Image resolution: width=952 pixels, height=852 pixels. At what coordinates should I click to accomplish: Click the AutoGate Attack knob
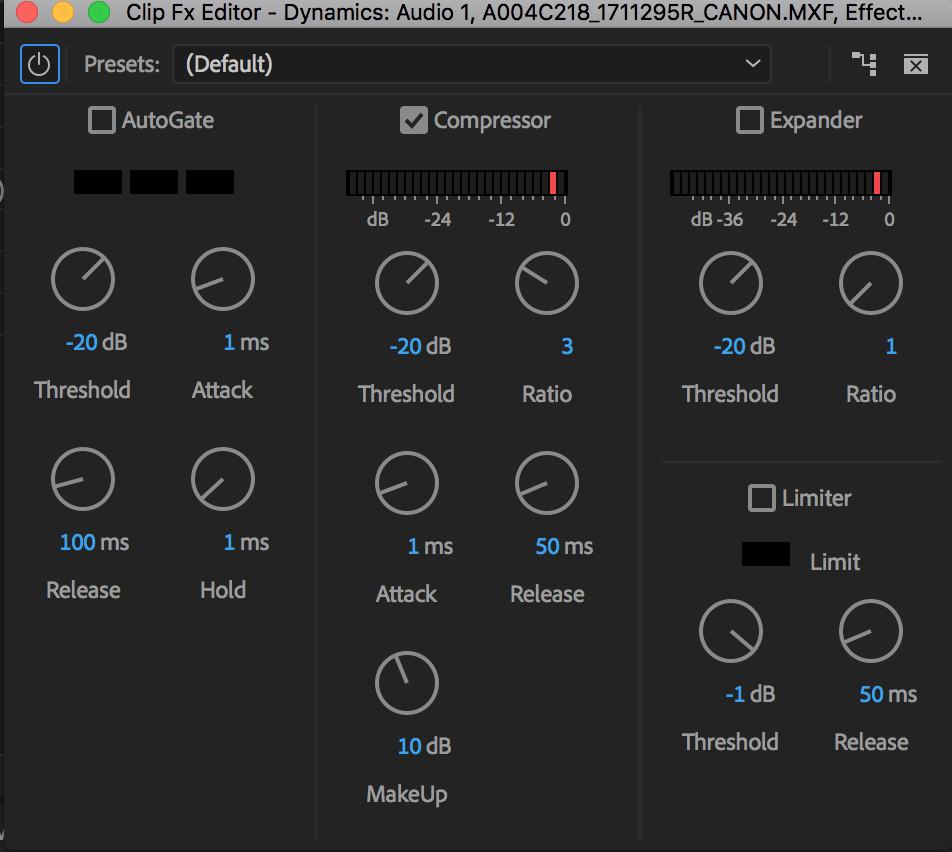click(223, 279)
